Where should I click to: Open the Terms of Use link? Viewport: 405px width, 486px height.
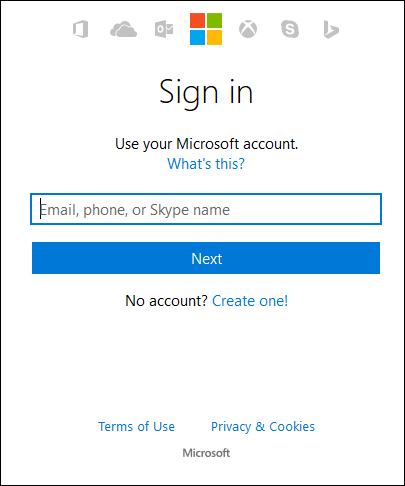[136, 426]
